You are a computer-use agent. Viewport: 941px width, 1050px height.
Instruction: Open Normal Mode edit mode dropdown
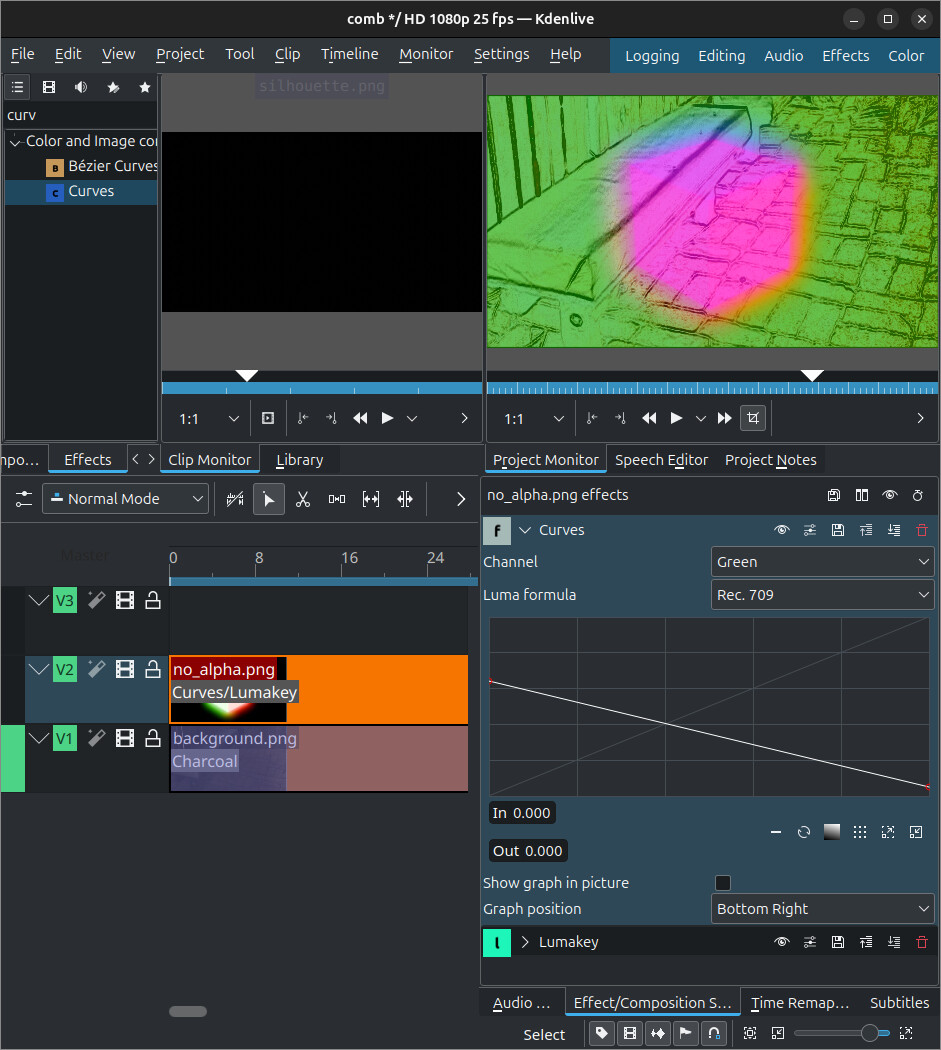pos(125,499)
